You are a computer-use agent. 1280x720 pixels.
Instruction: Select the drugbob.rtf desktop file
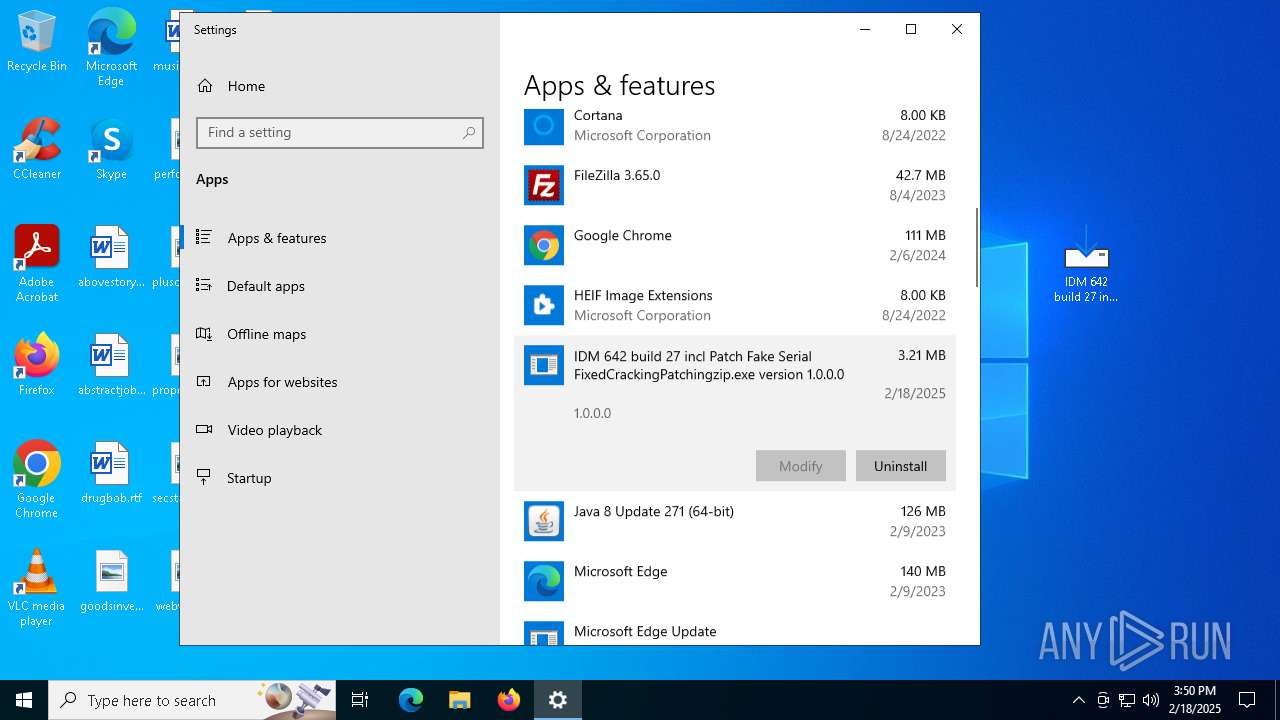111,474
